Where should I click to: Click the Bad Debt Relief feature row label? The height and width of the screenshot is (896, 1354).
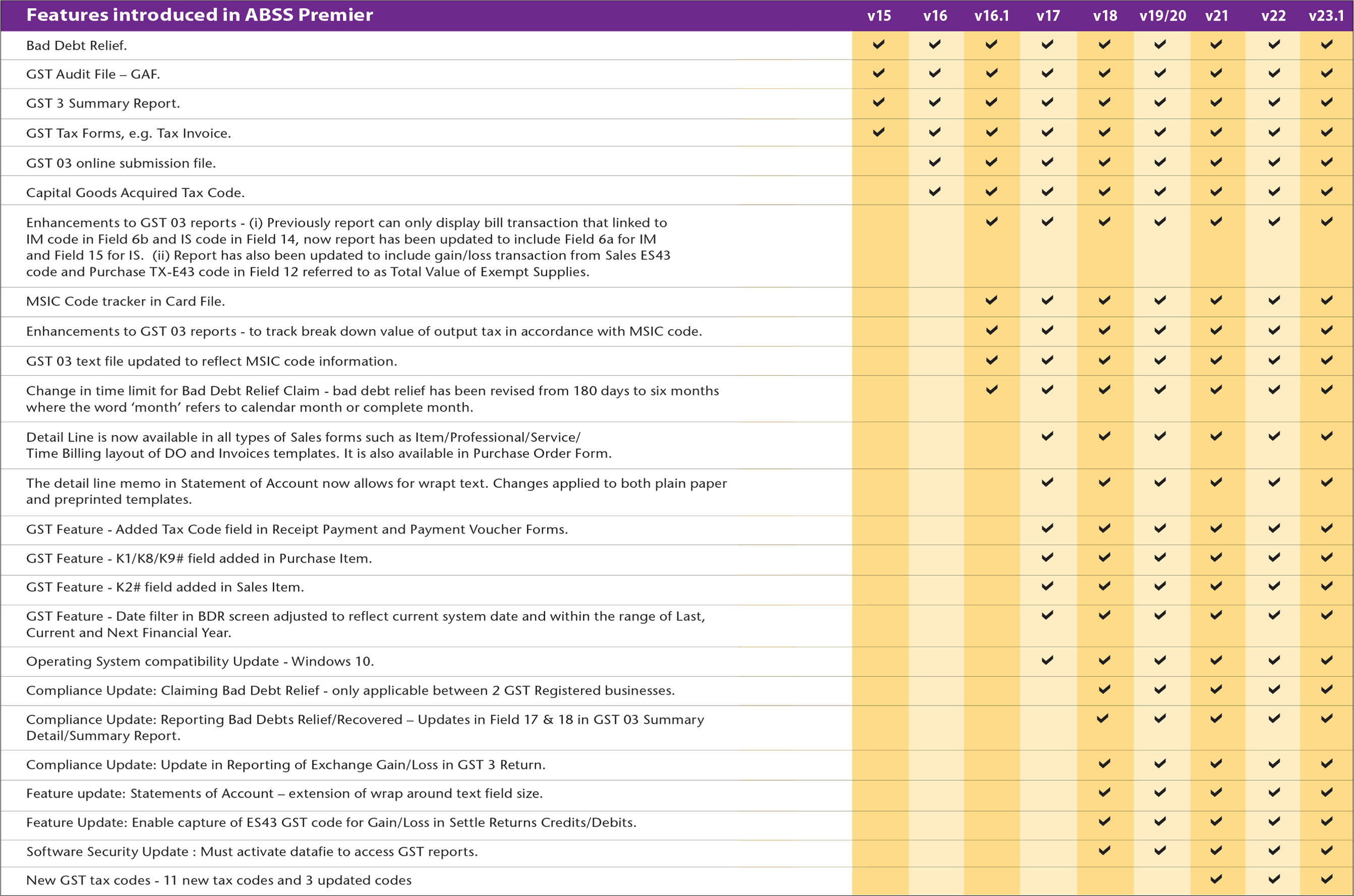(x=76, y=46)
